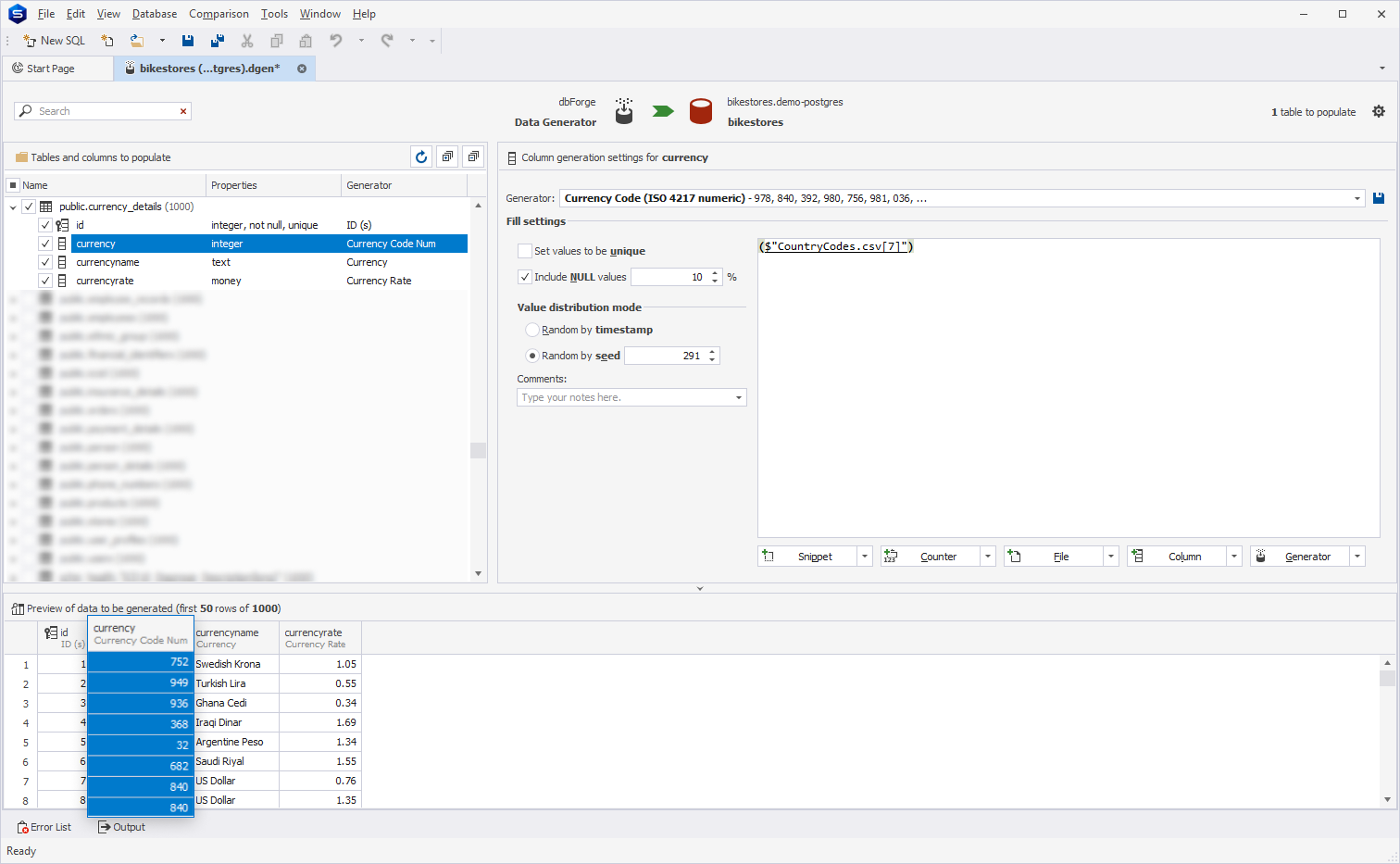
Task: Open the File menu
Action: [46, 14]
